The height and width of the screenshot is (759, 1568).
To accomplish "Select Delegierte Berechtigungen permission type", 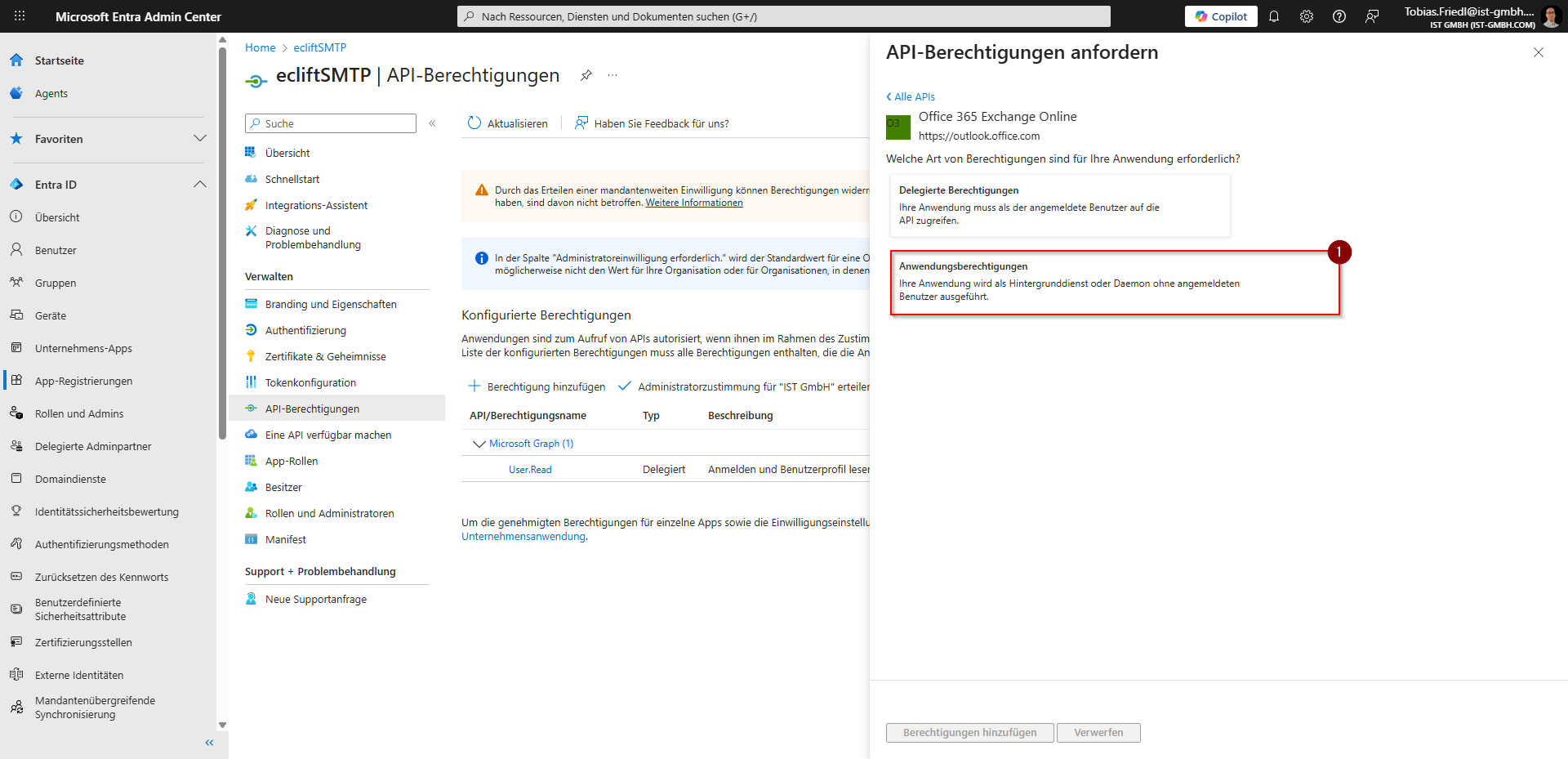I will click(x=1058, y=205).
